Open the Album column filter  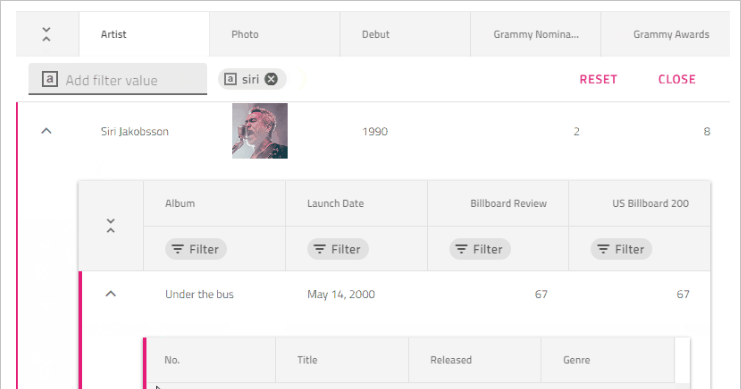tap(196, 249)
